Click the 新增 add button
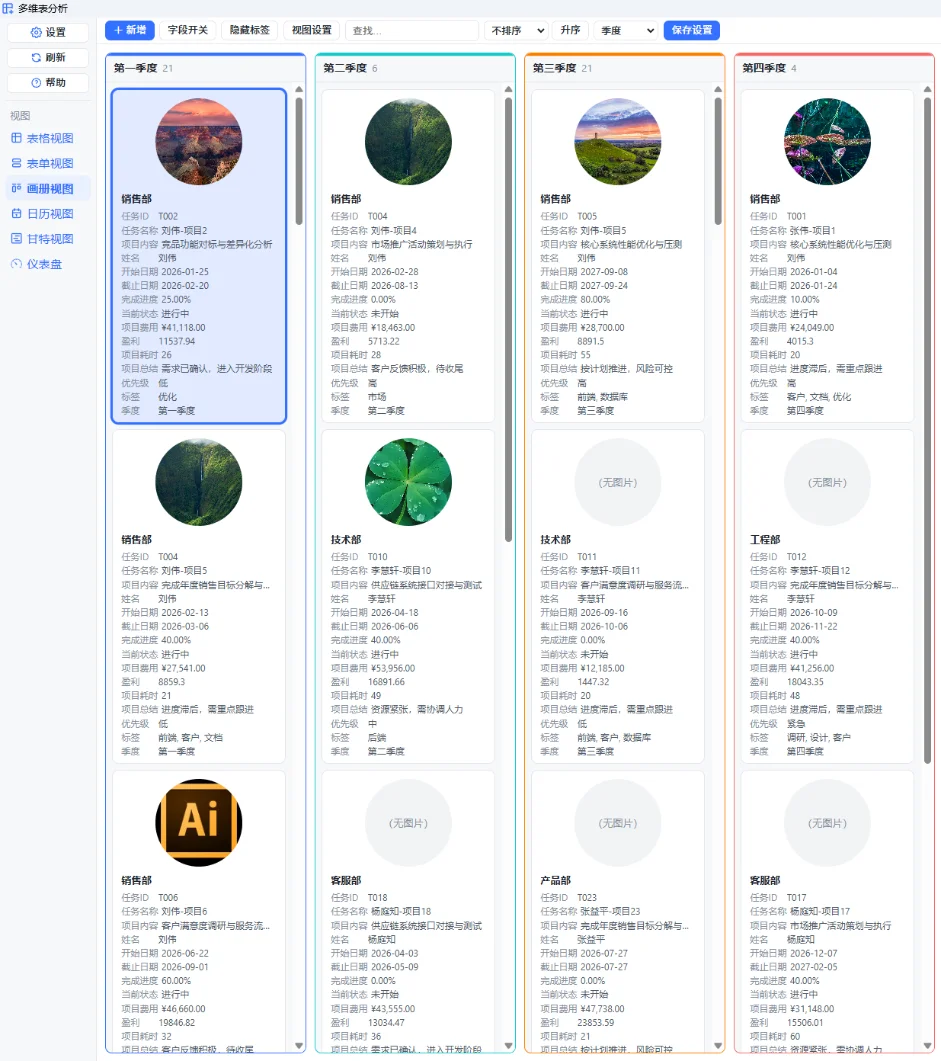 tap(130, 30)
